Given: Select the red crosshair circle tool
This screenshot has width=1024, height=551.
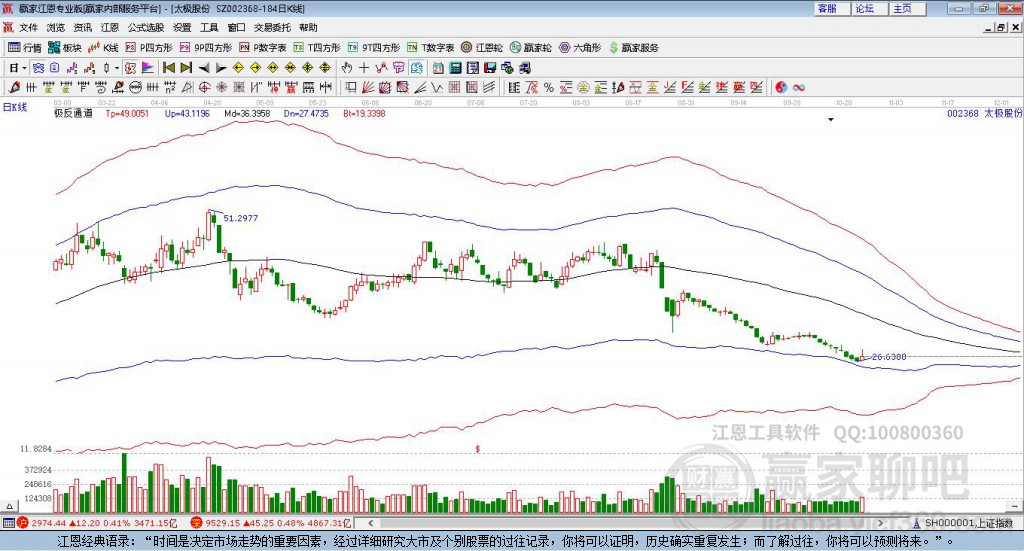Looking at the screenshot, I should (x=204, y=87).
